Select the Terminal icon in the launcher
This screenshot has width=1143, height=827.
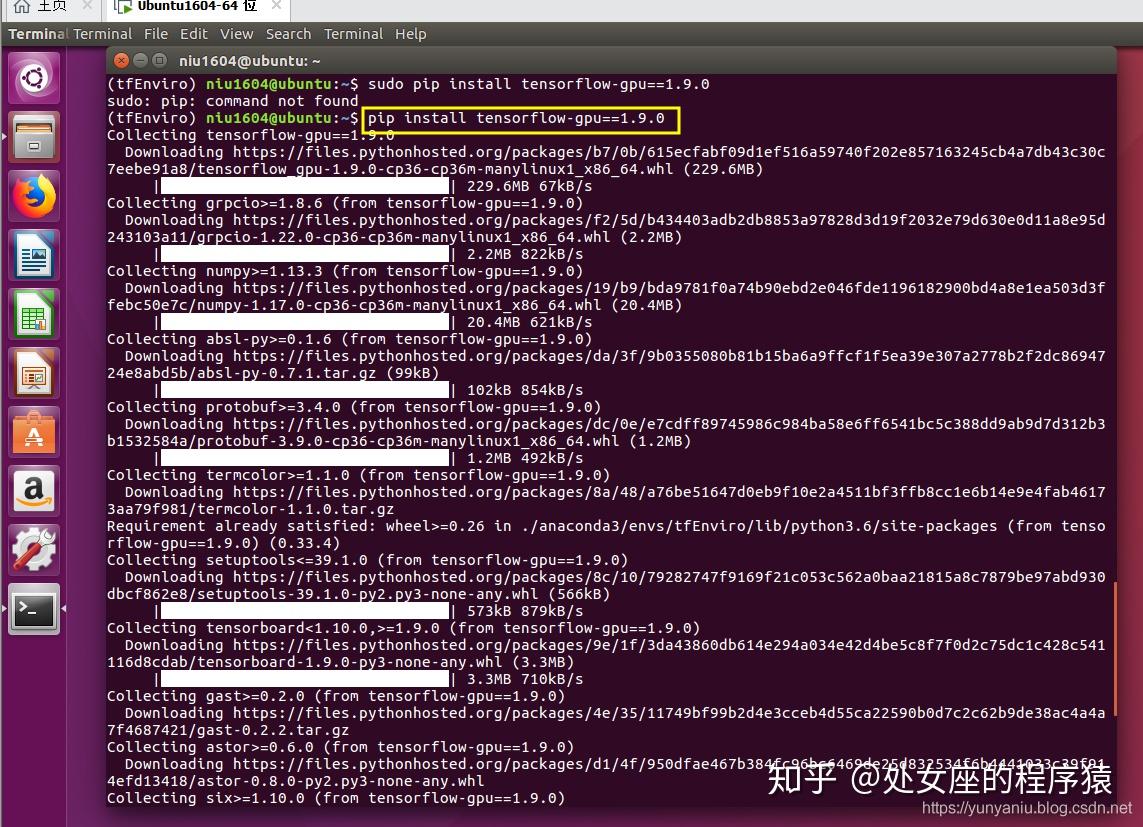[x=34, y=609]
